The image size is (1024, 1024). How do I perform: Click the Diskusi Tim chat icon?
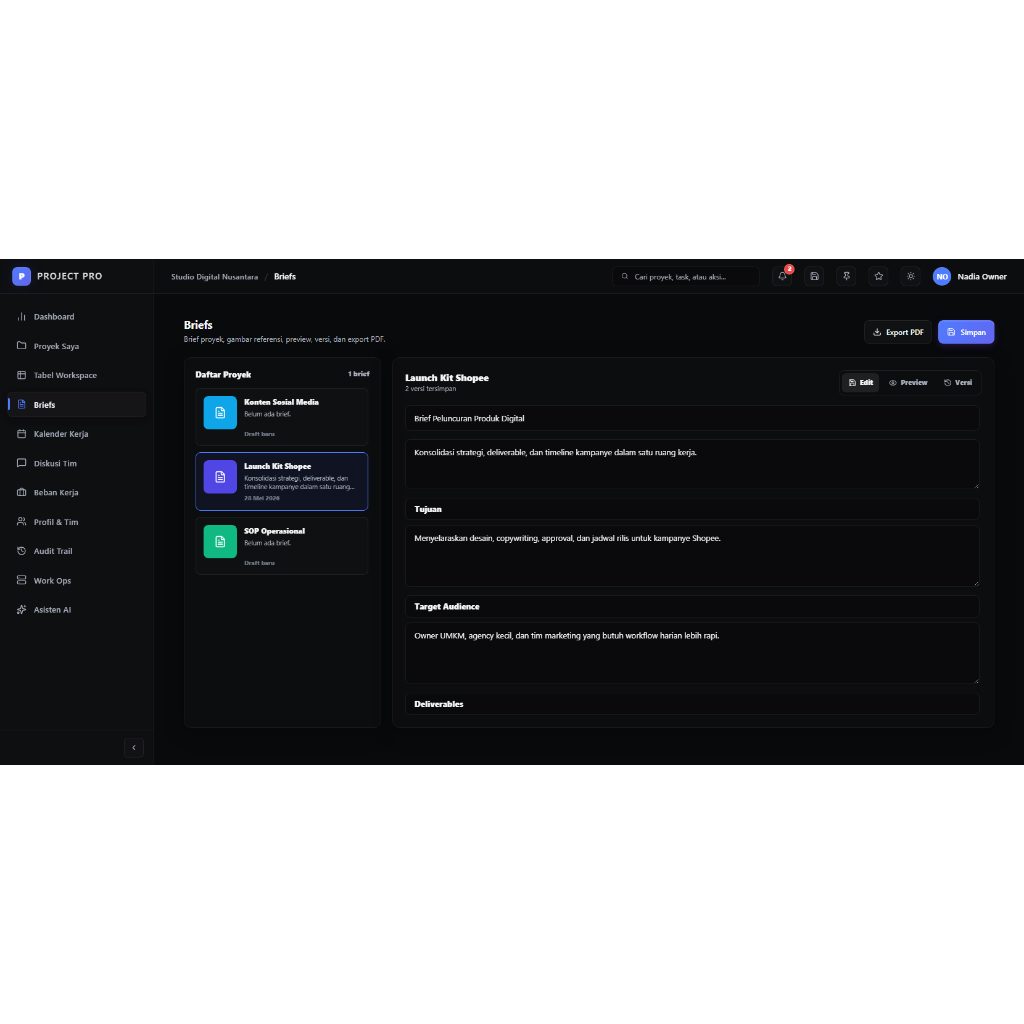pos(22,463)
